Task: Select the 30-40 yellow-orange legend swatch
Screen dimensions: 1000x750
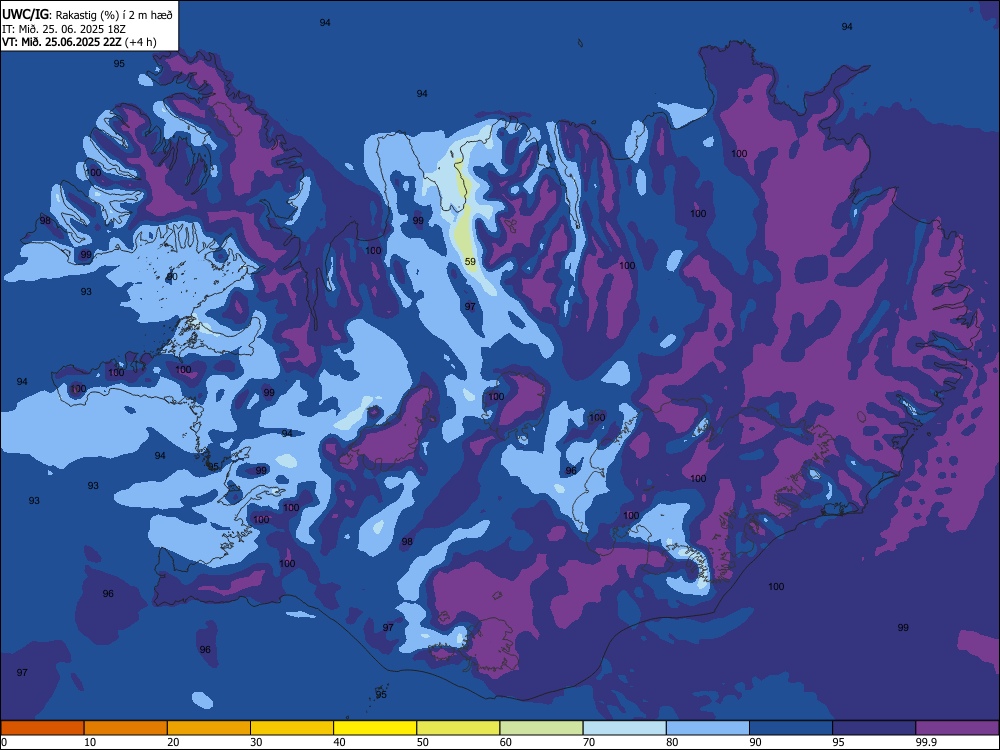Action: click(x=292, y=728)
